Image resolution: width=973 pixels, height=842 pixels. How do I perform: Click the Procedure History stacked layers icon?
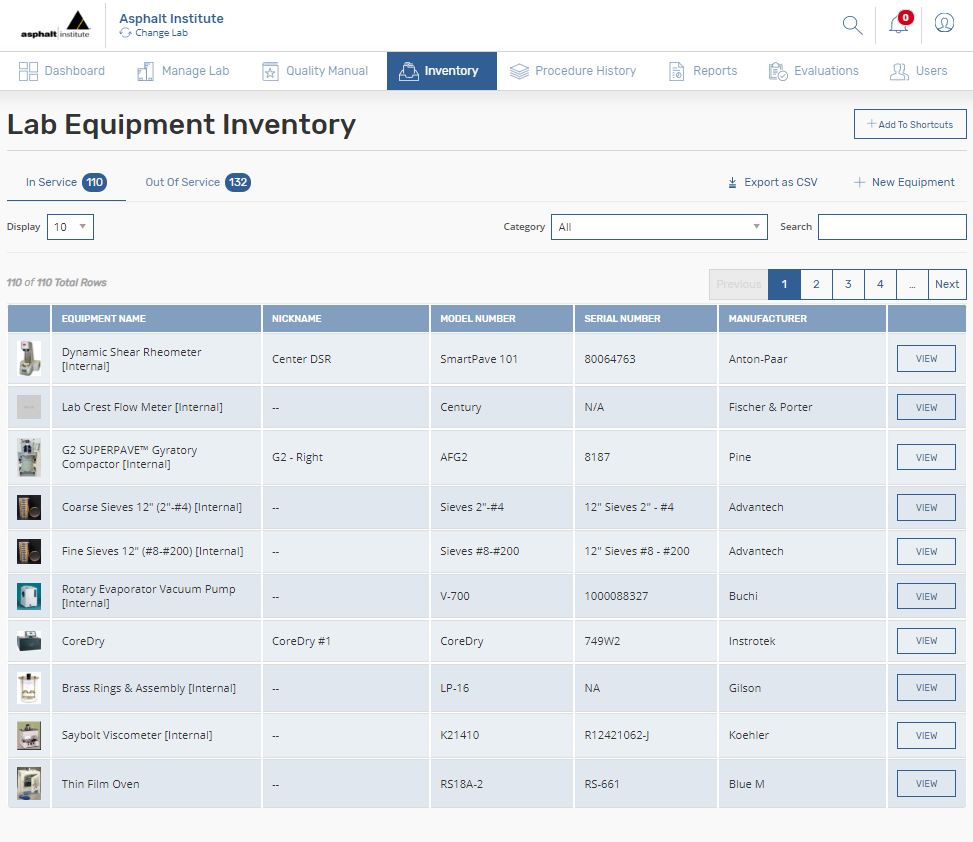(x=519, y=70)
